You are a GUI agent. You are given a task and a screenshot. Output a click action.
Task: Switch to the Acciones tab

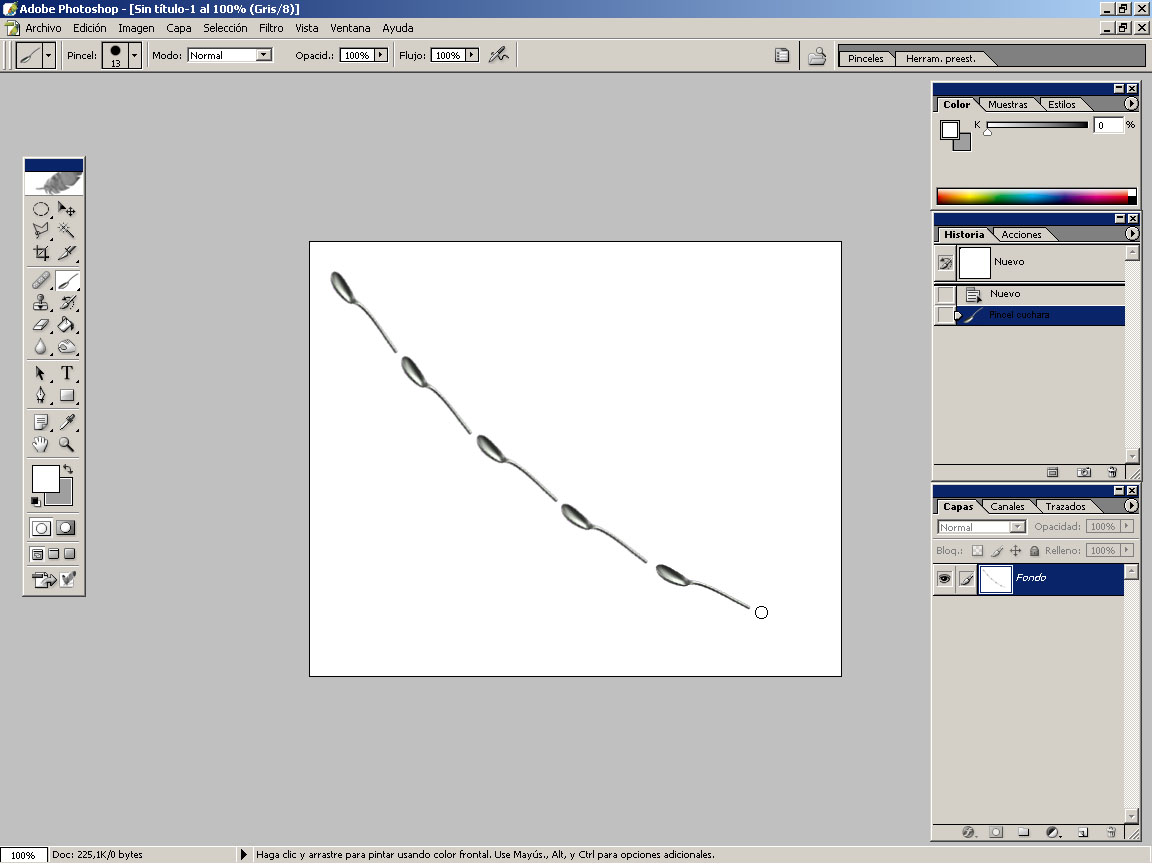click(x=1021, y=234)
